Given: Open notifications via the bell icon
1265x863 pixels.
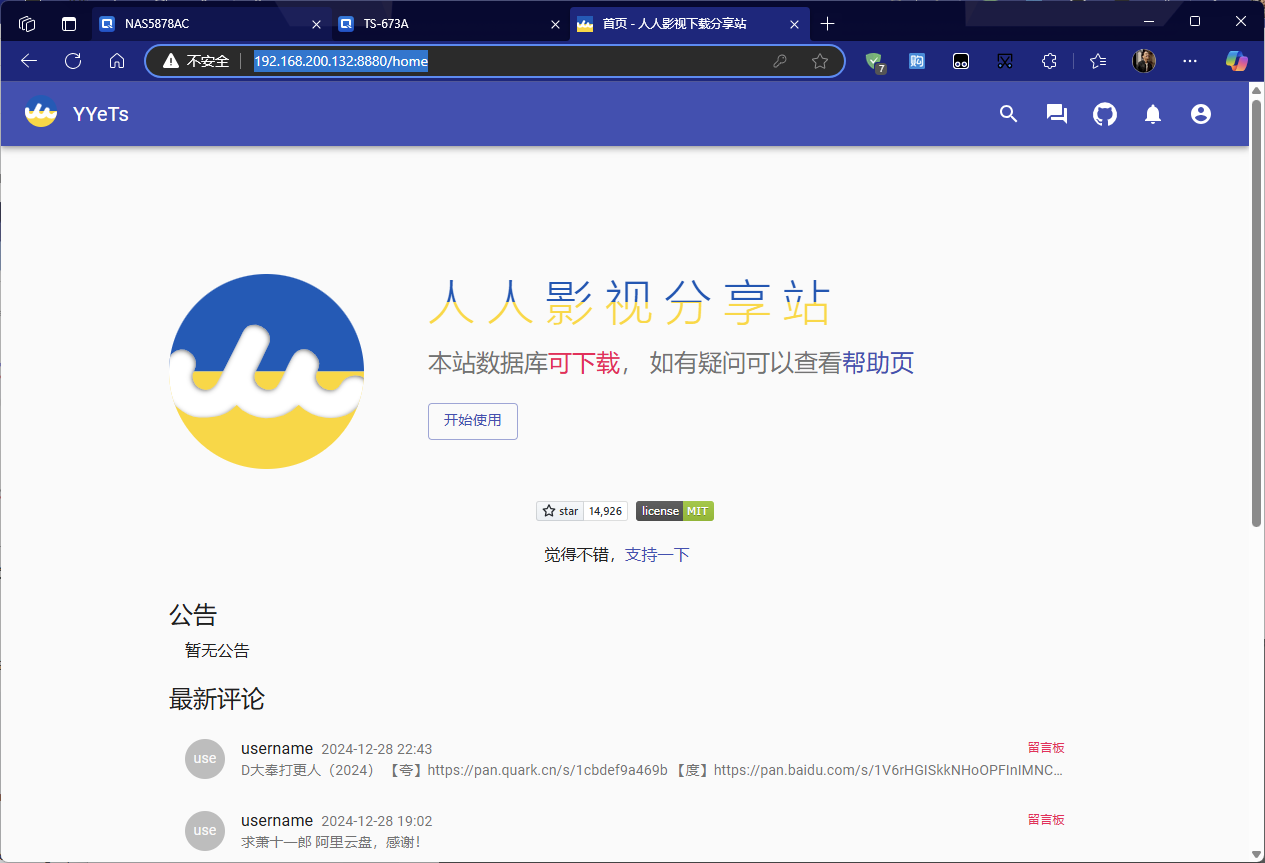Looking at the screenshot, I should [x=1152, y=114].
